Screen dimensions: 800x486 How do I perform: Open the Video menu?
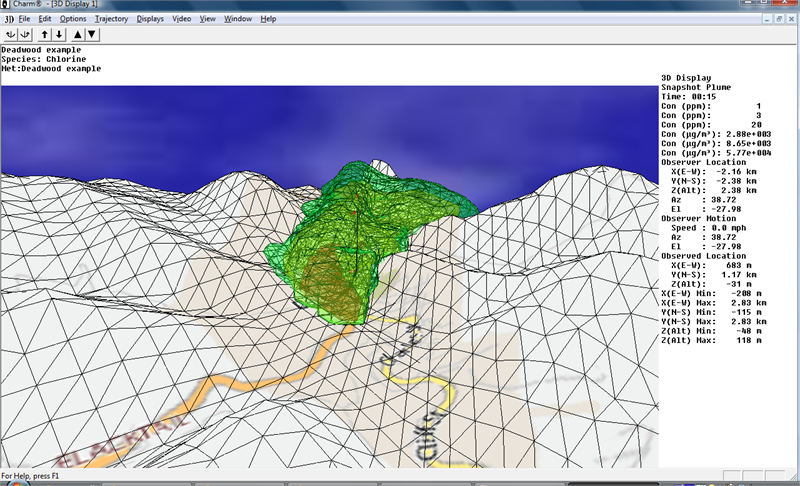click(182, 19)
